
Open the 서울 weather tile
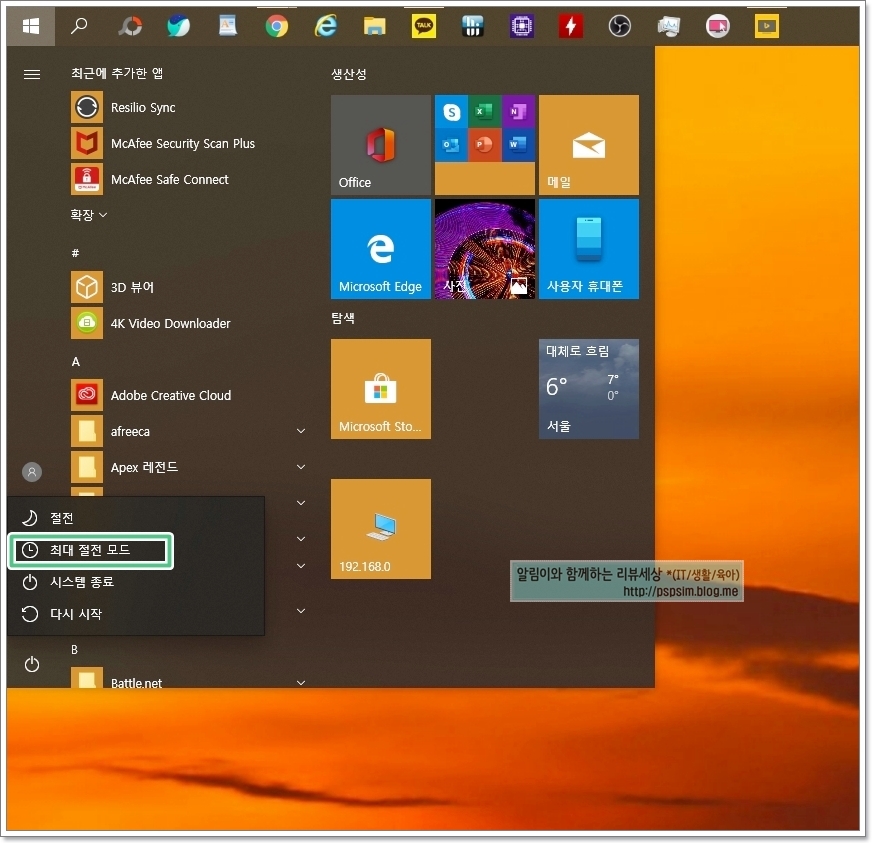pos(589,389)
